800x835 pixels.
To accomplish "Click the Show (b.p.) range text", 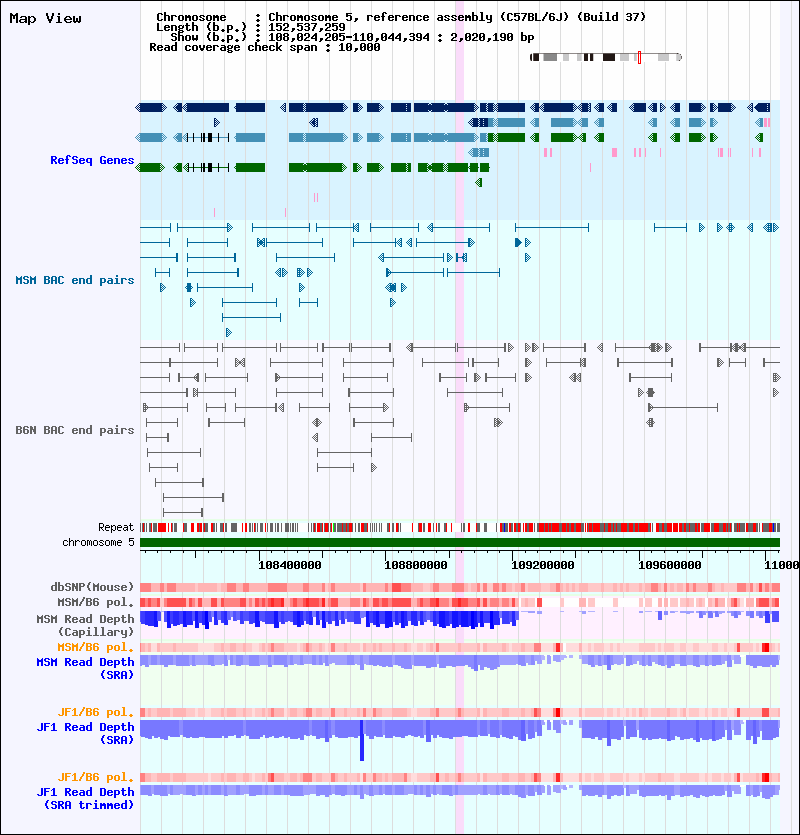I will coord(352,37).
